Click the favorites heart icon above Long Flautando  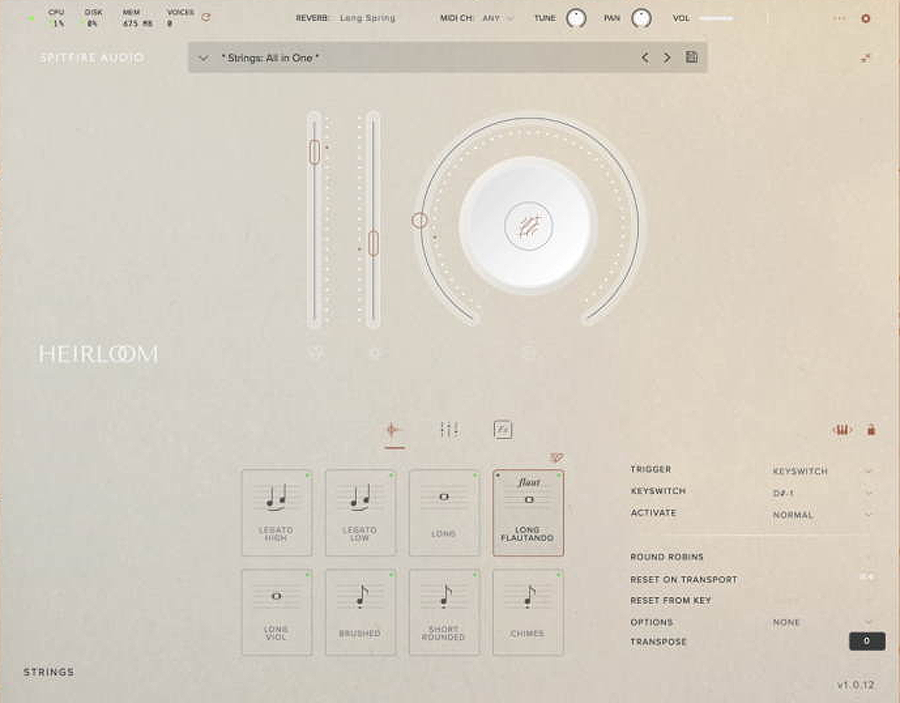point(556,457)
